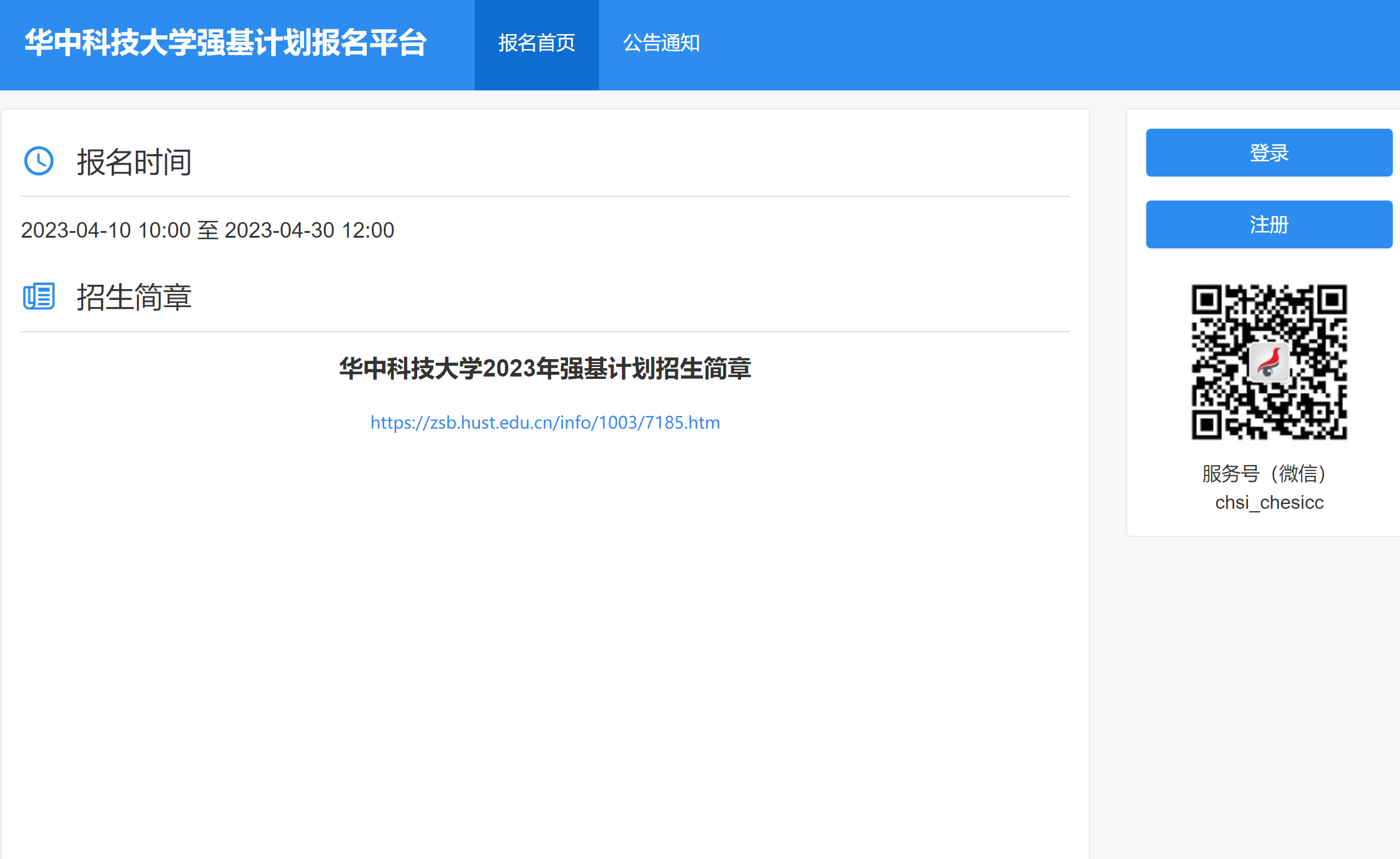This screenshot has width=1400, height=859.
Task: Click the 招生简章 section heading
Action: (x=134, y=298)
